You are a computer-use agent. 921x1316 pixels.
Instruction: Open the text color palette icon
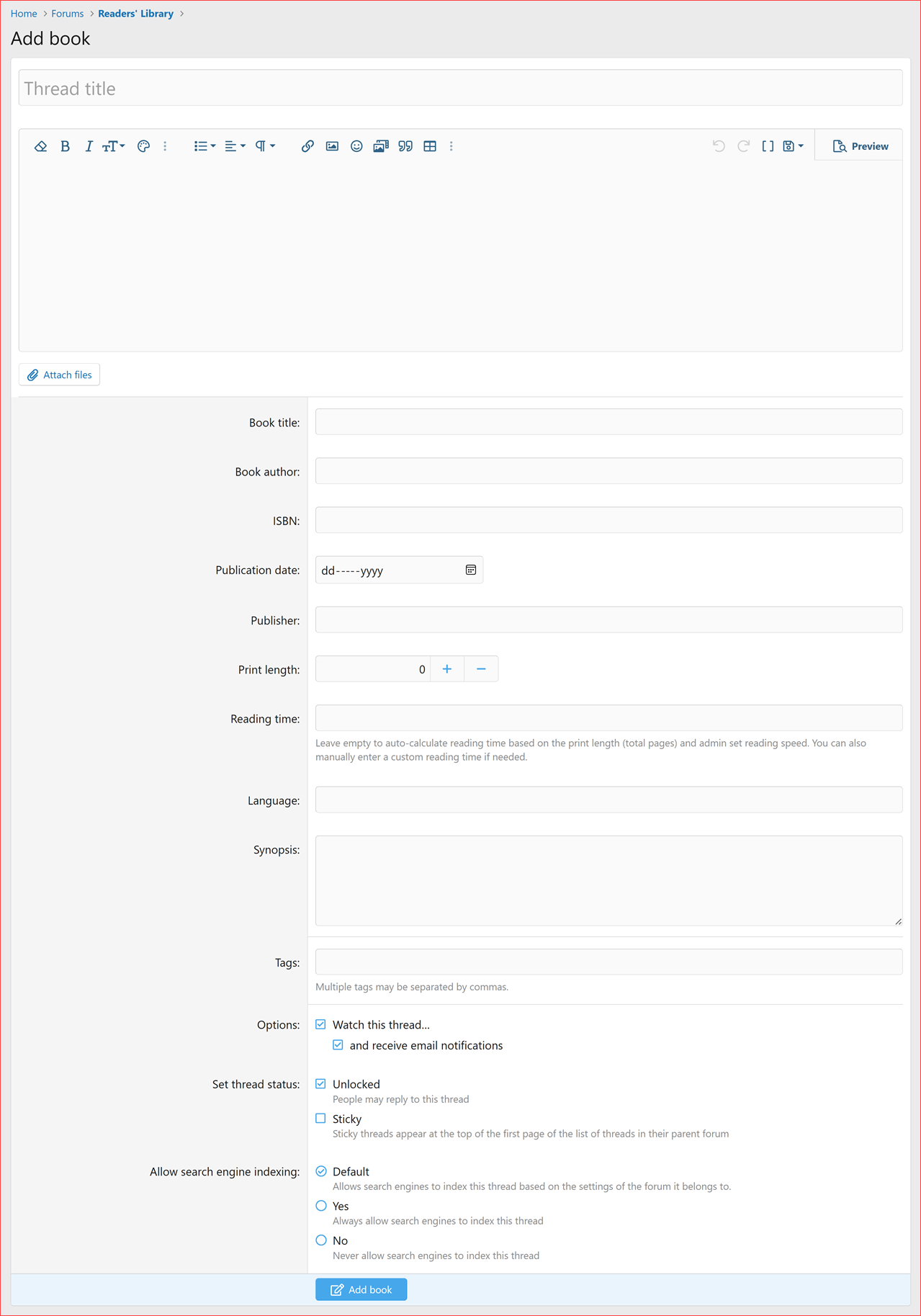point(143,146)
